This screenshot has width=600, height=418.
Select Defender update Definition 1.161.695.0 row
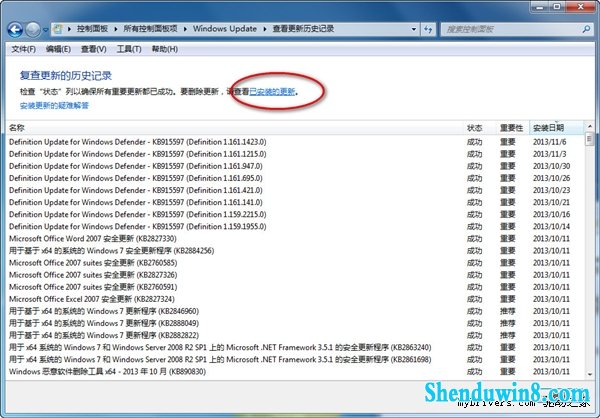pos(295,178)
